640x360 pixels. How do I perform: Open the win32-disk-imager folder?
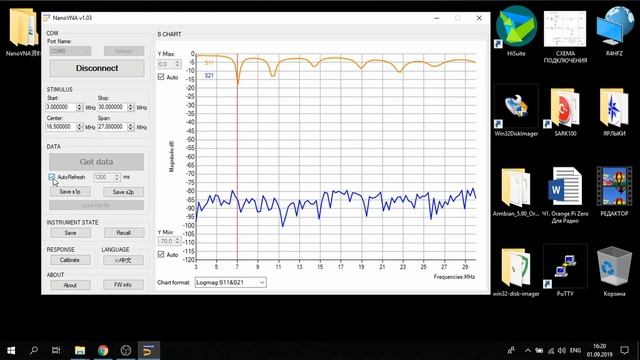pos(516,271)
